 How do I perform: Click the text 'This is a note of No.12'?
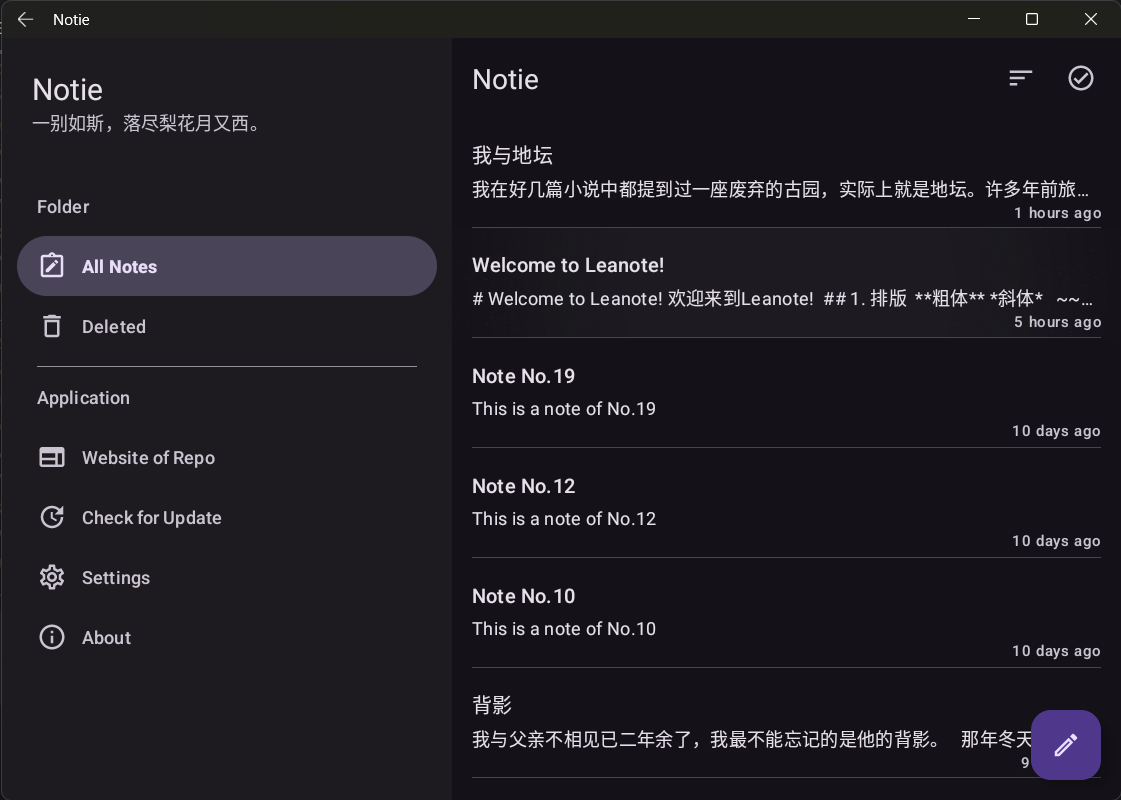(563, 519)
